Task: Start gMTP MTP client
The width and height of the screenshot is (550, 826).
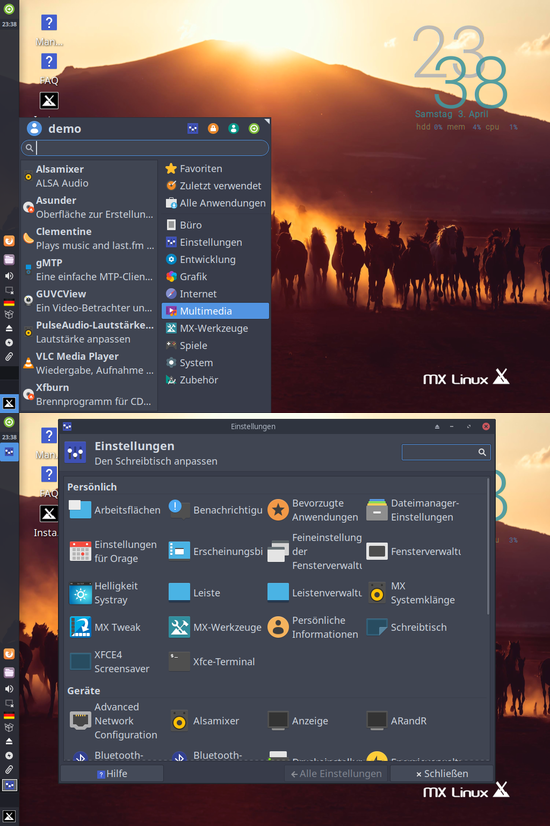Action: click(89, 269)
